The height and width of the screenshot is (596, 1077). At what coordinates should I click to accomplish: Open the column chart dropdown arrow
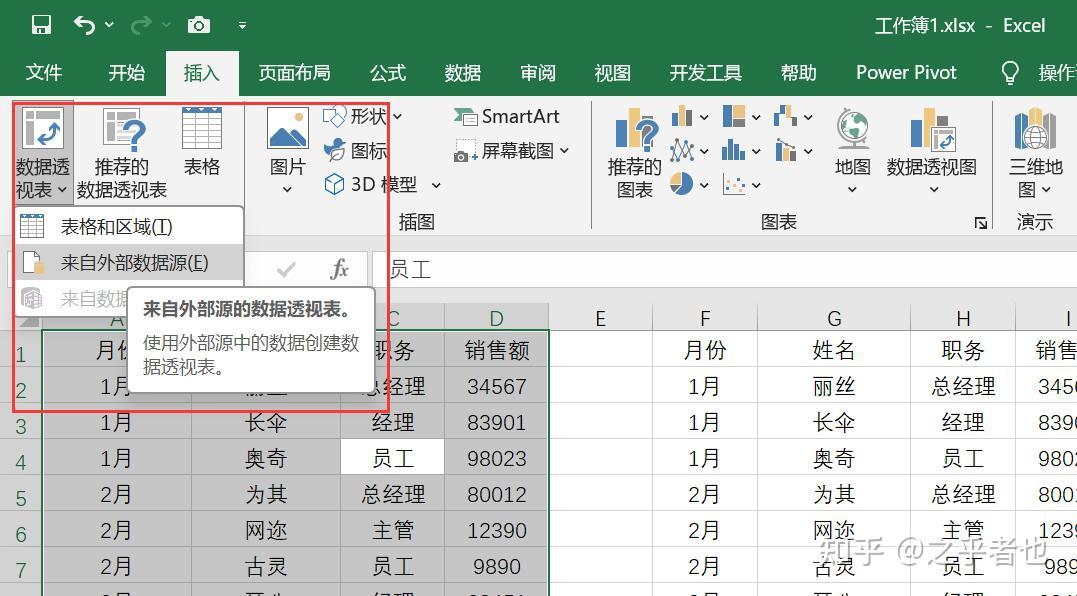click(x=714, y=116)
